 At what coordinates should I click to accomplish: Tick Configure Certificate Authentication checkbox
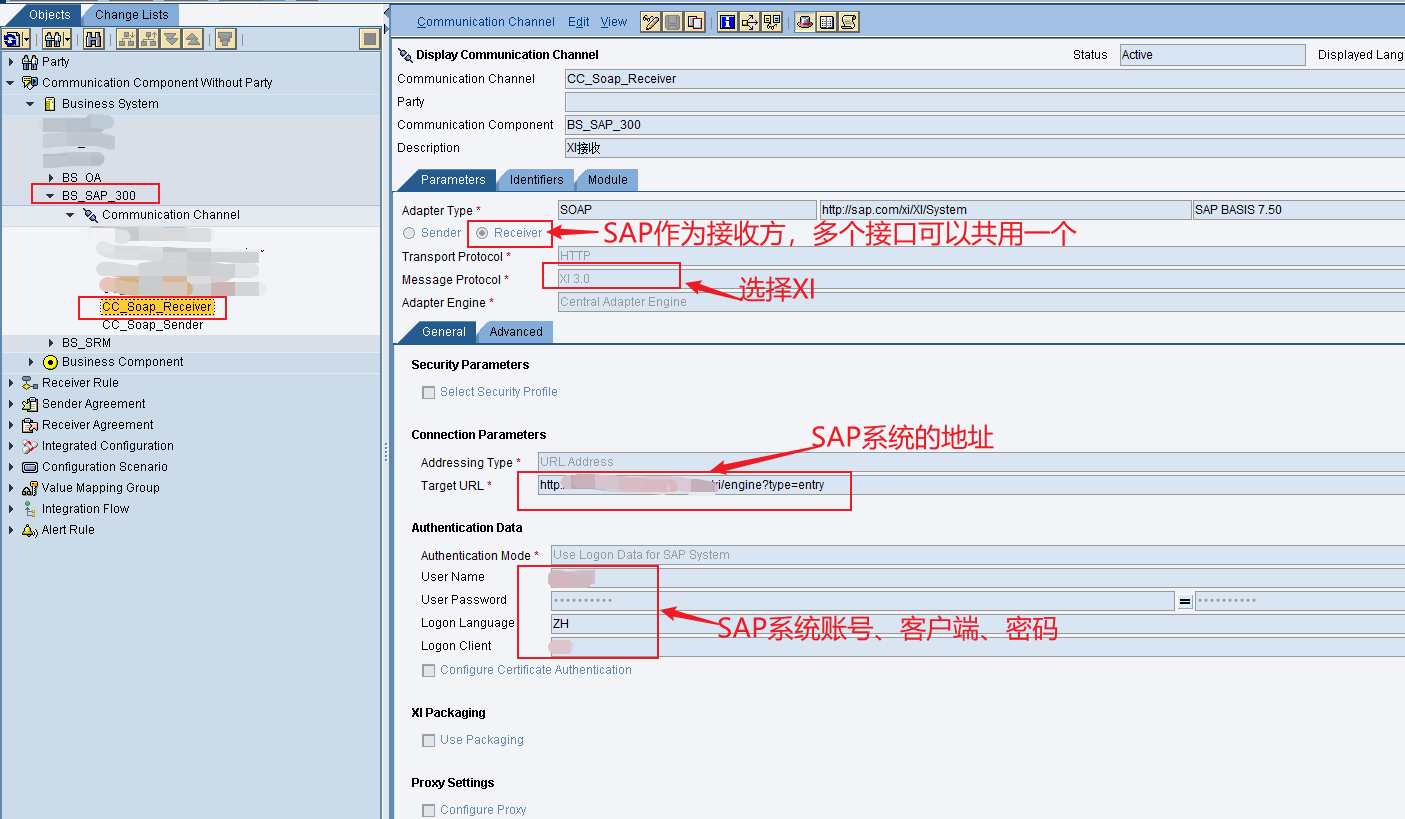pos(429,670)
